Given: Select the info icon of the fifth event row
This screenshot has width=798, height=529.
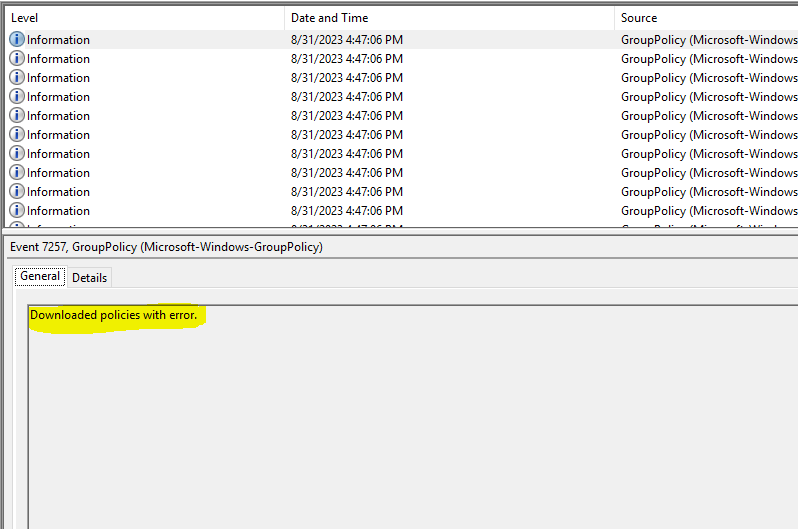Looking at the screenshot, I should point(17,116).
